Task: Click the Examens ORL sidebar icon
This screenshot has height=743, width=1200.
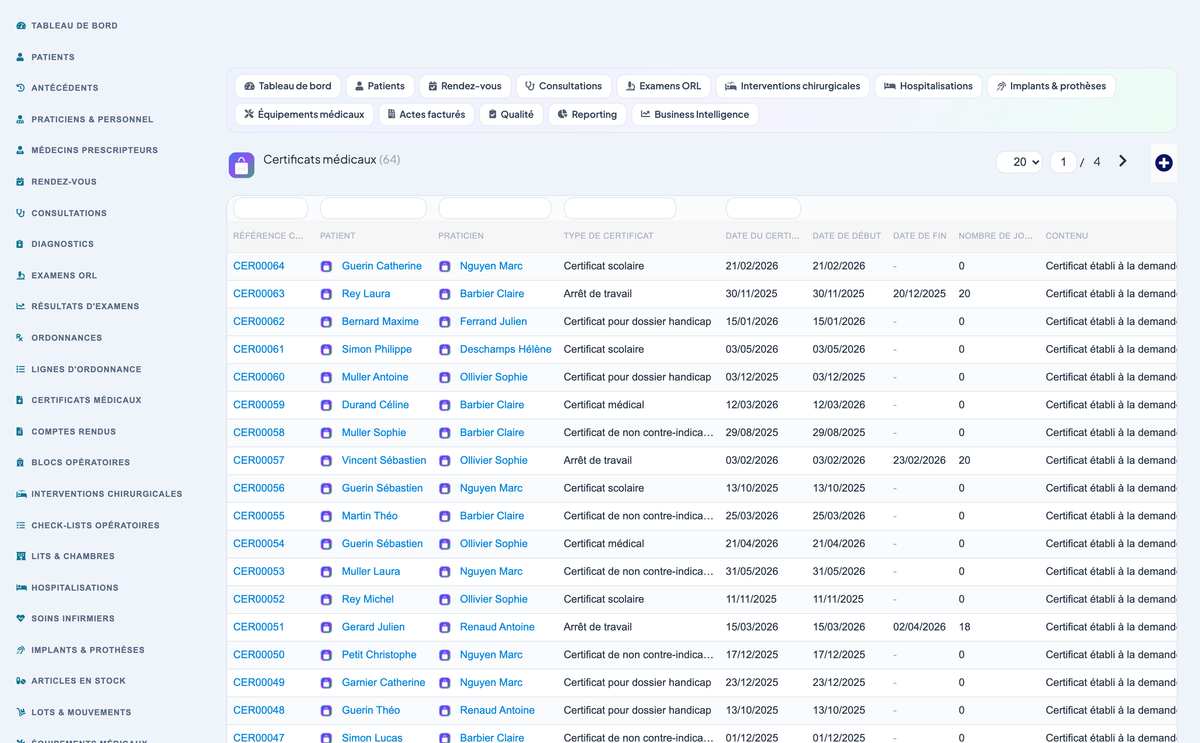Action: [x=21, y=275]
